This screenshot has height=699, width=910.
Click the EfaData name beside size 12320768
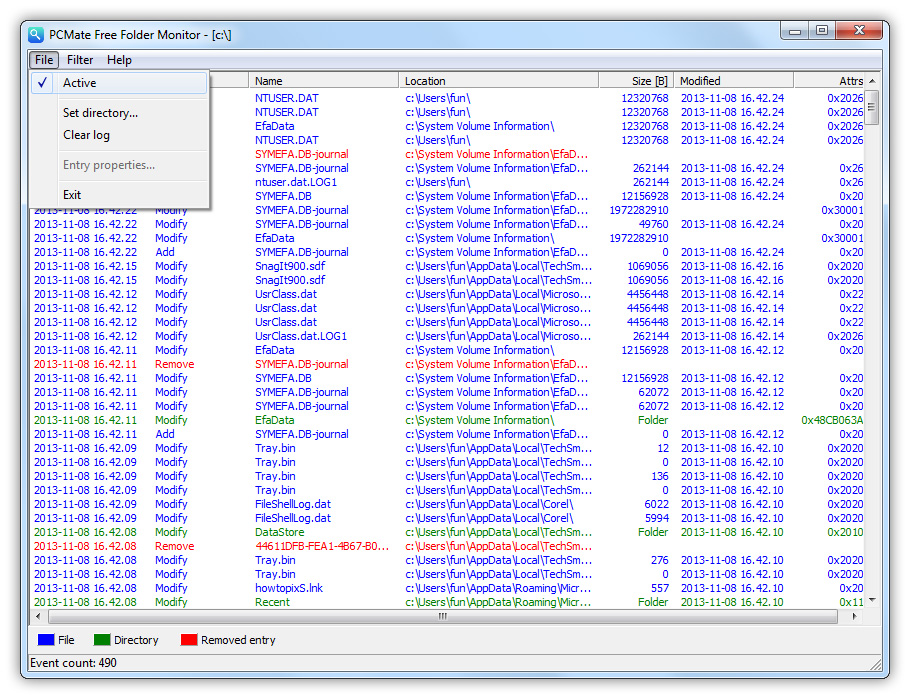(x=275, y=127)
